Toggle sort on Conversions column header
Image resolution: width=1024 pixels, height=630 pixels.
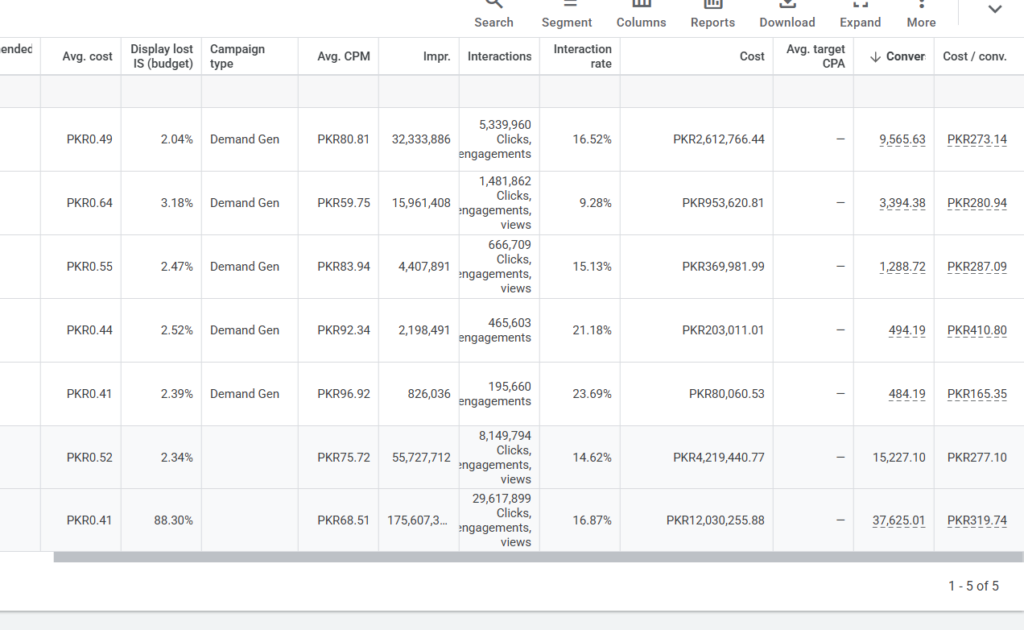[x=898, y=56]
